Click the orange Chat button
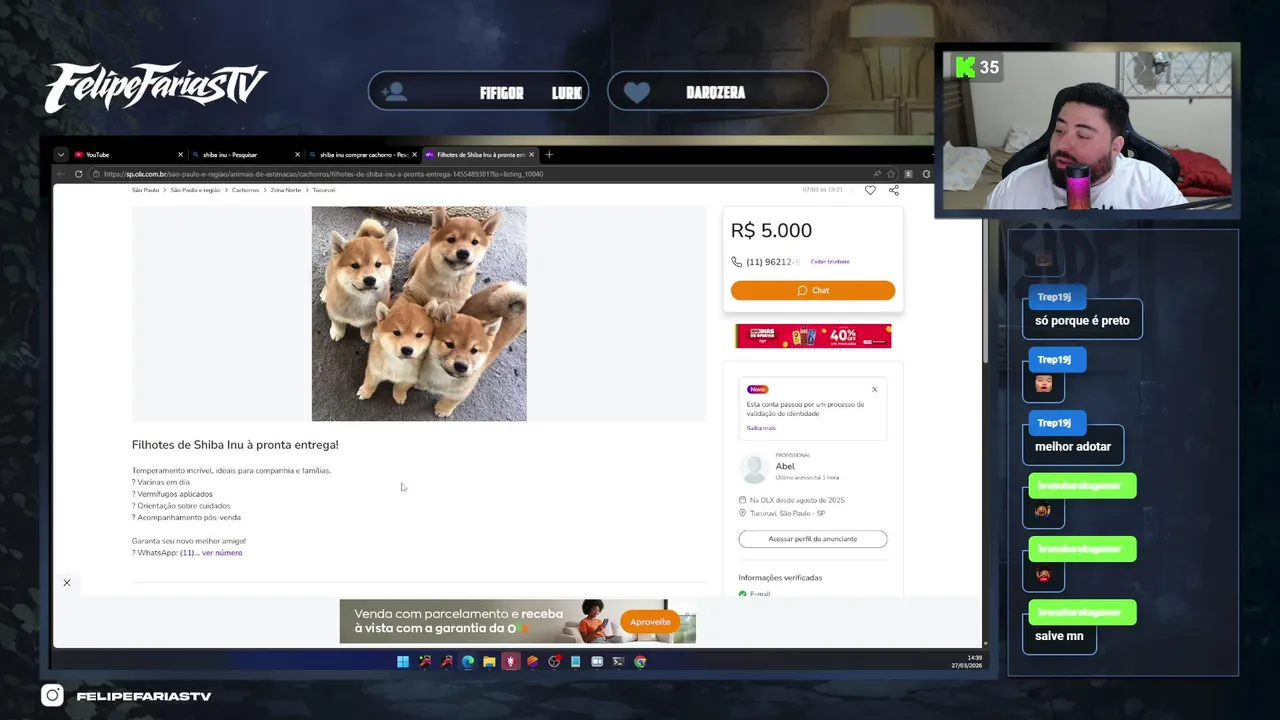 coord(812,290)
